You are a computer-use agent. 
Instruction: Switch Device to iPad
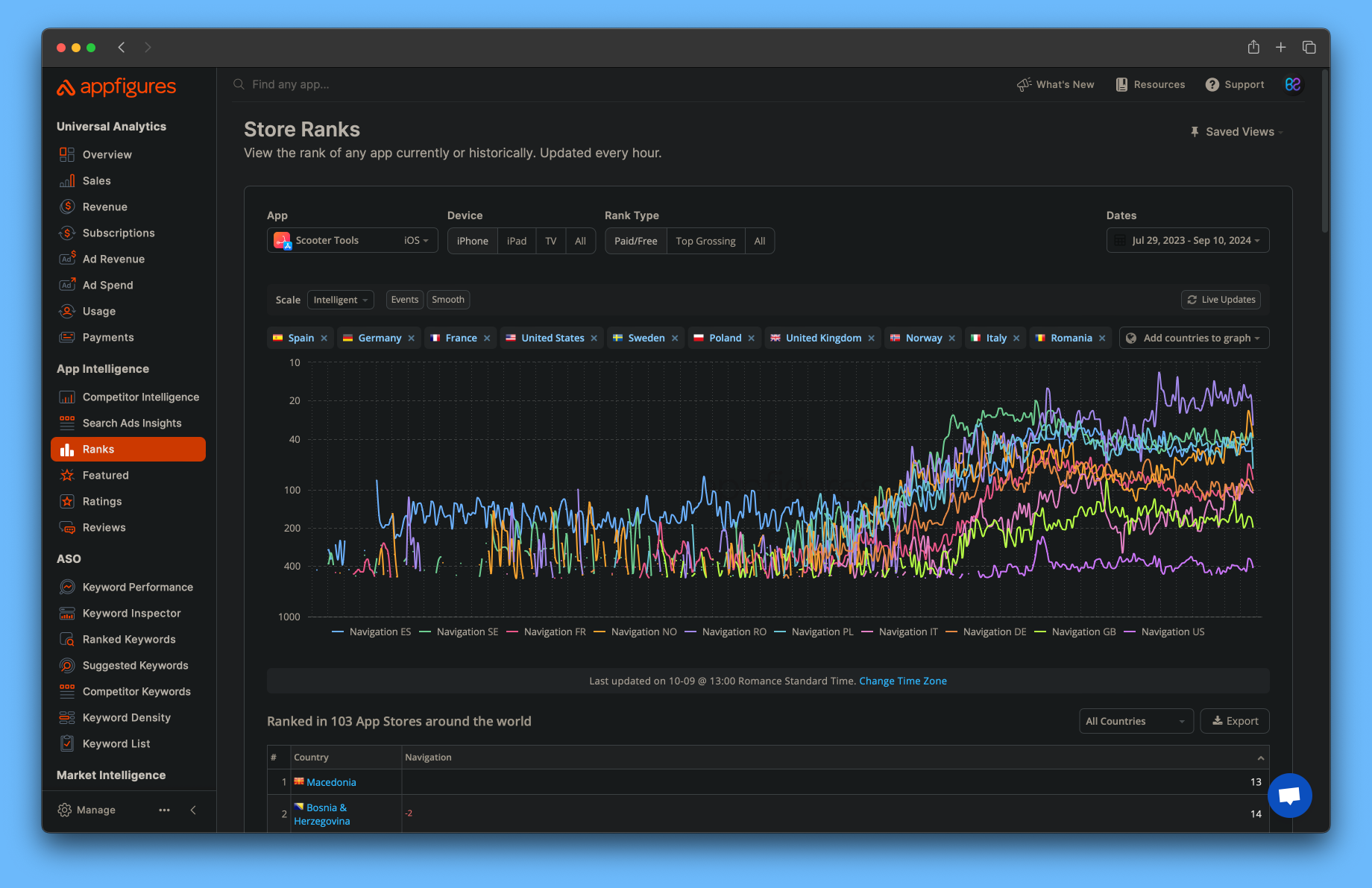point(517,240)
